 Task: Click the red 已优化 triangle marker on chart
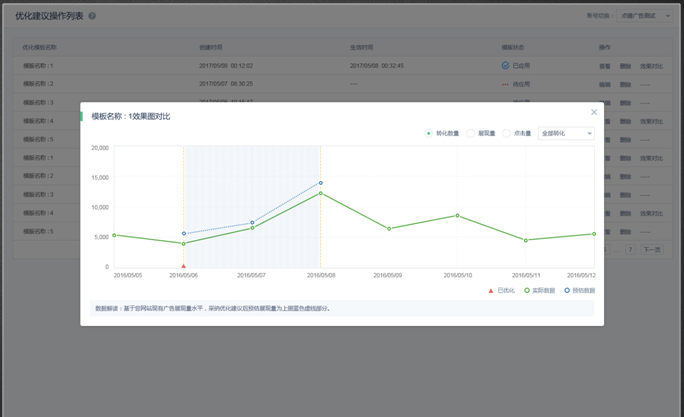184,266
